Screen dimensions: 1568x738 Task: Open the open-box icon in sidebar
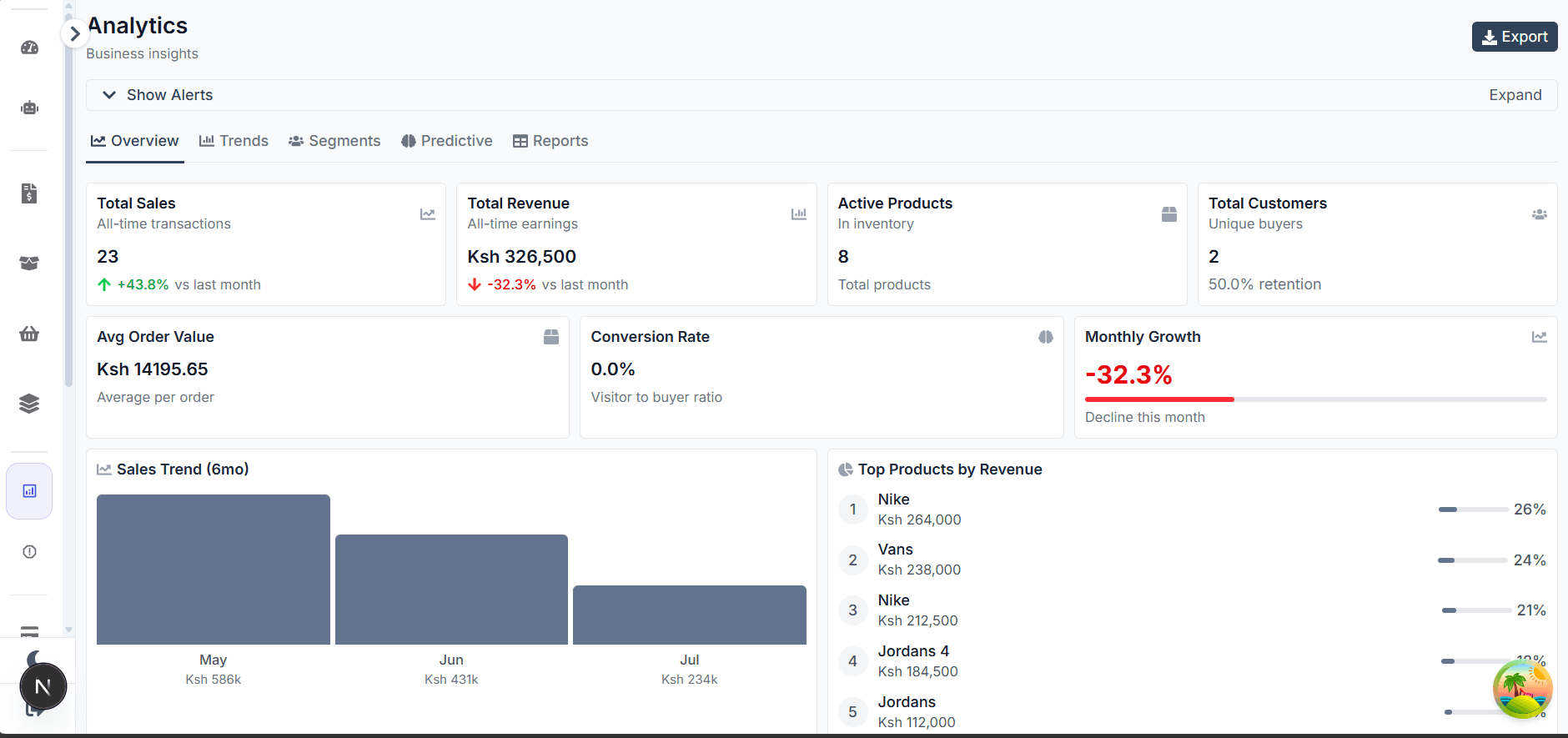29,264
